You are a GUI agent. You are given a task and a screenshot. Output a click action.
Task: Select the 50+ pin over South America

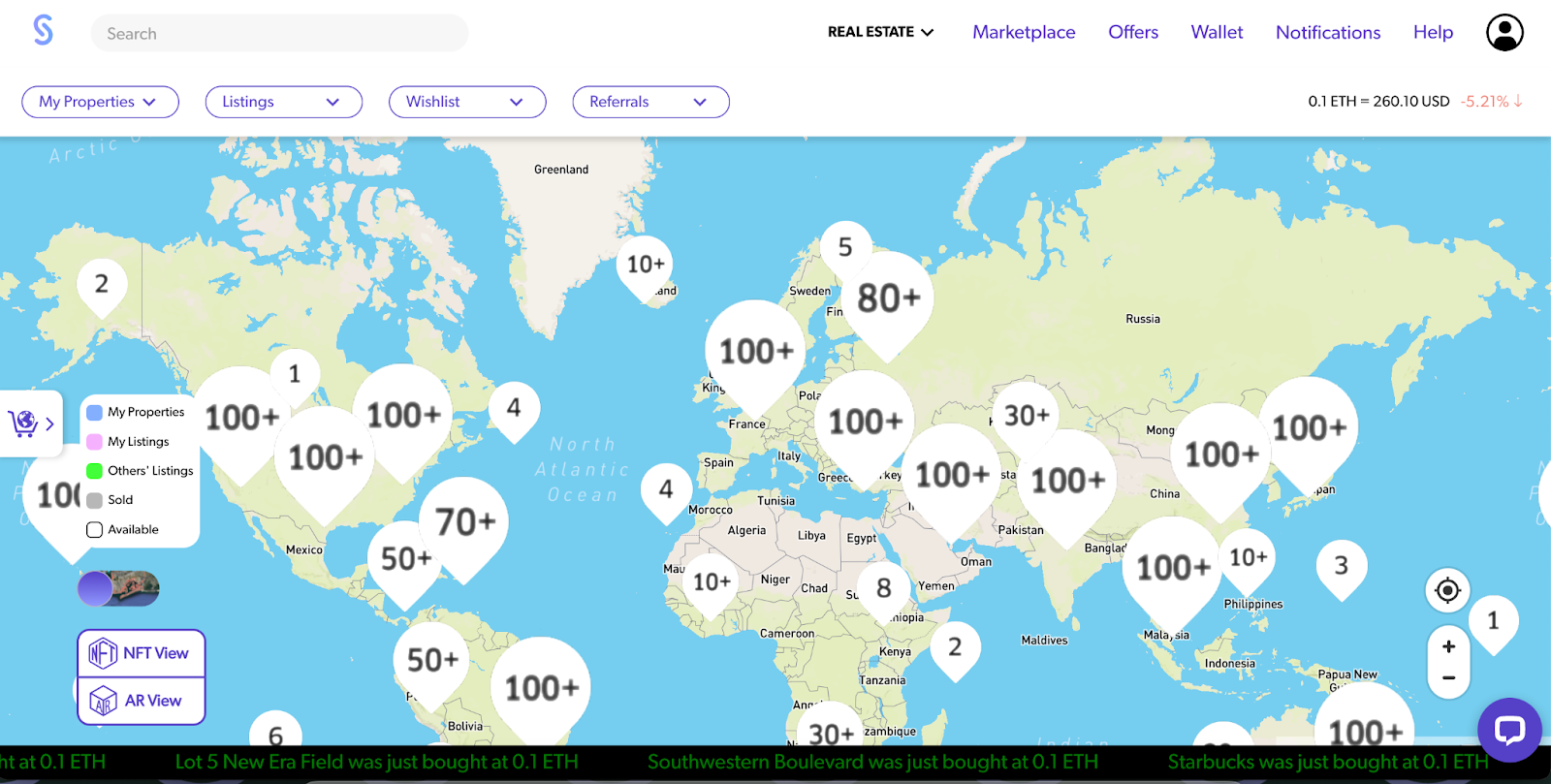[x=431, y=664]
